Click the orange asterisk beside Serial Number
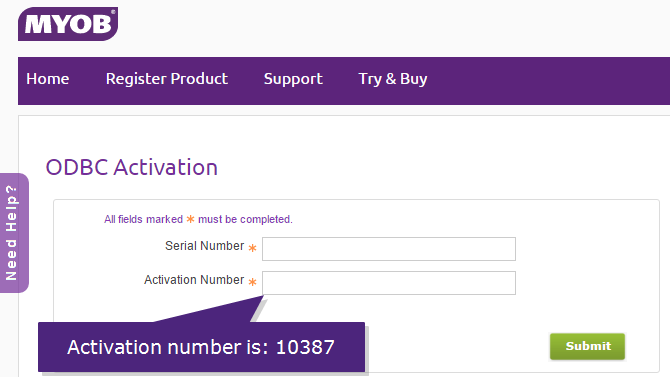This screenshot has width=670, height=377. click(x=253, y=248)
